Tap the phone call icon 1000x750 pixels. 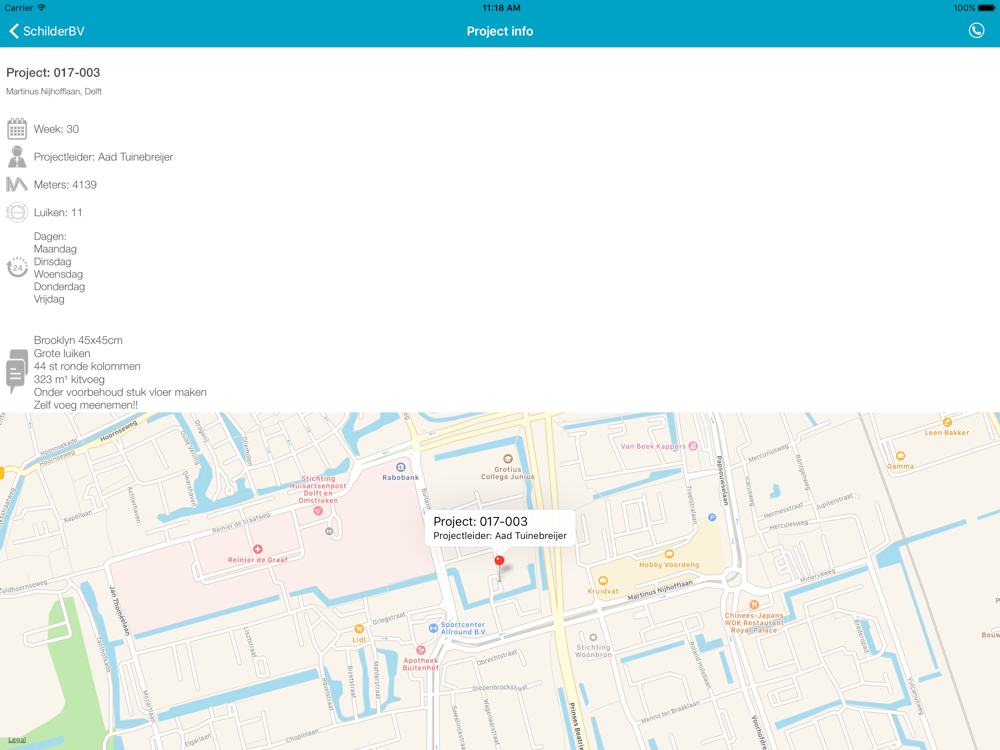976,31
